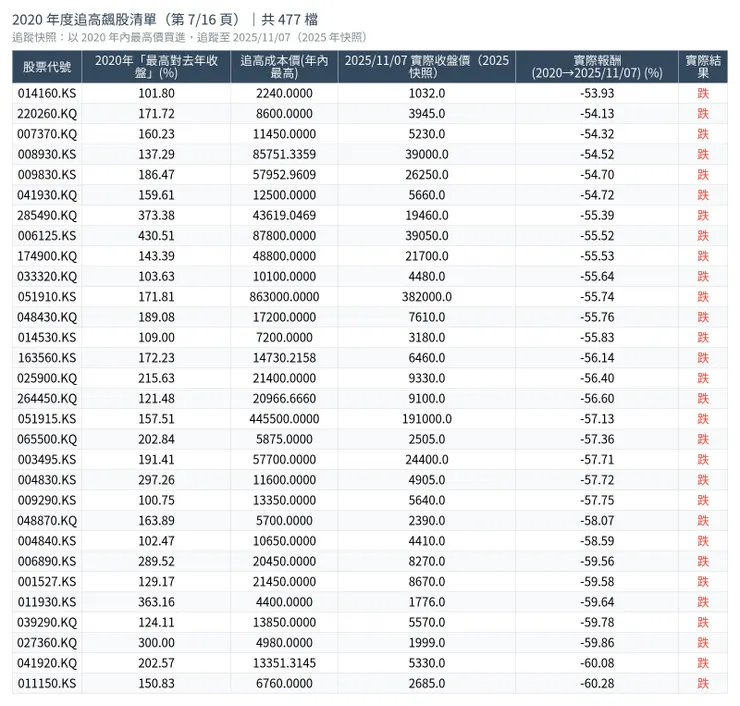Click the 跌 result in the 014160.KS row
Viewport: 740px width, 706px height.
point(703,93)
